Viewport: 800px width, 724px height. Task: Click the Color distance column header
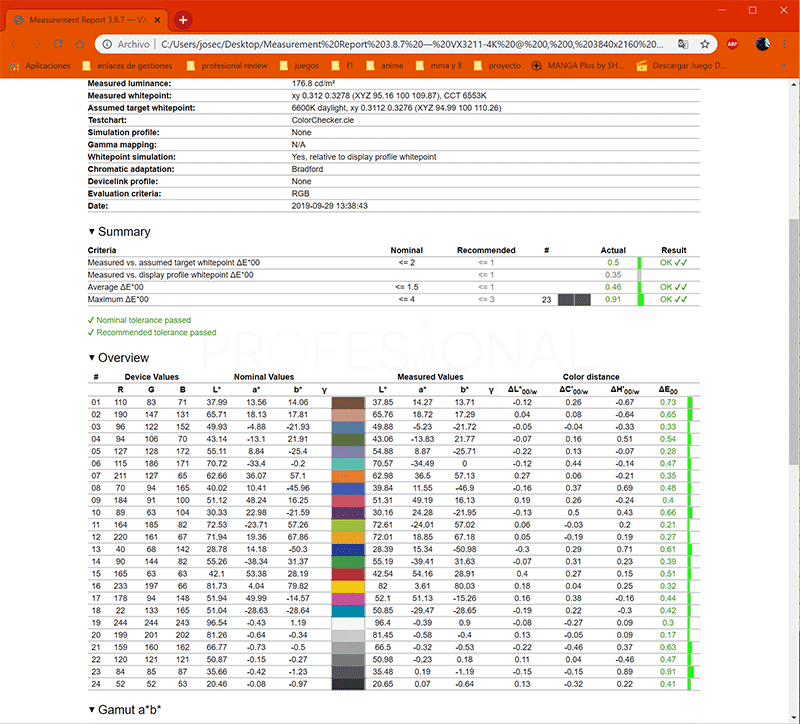[x=591, y=377]
